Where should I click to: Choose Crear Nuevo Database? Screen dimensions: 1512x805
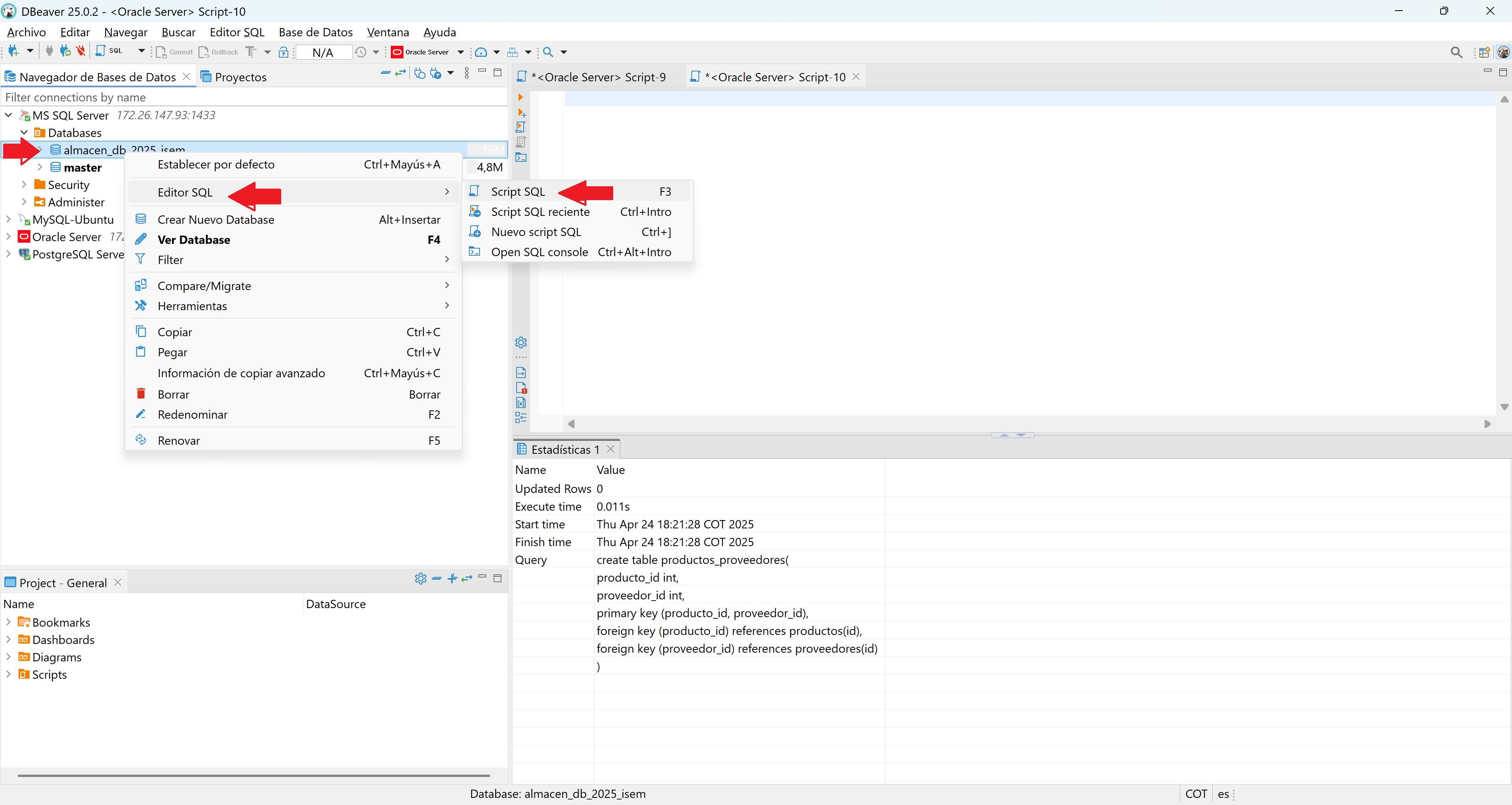click(293, 219)
